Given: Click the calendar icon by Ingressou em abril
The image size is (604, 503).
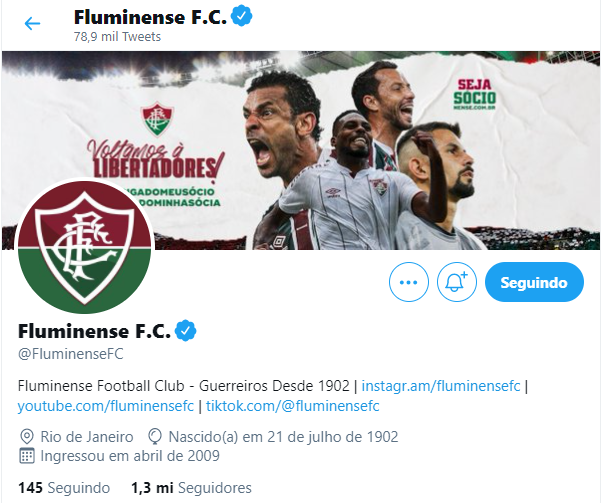Looking at the screenshot, I should 27,456.
